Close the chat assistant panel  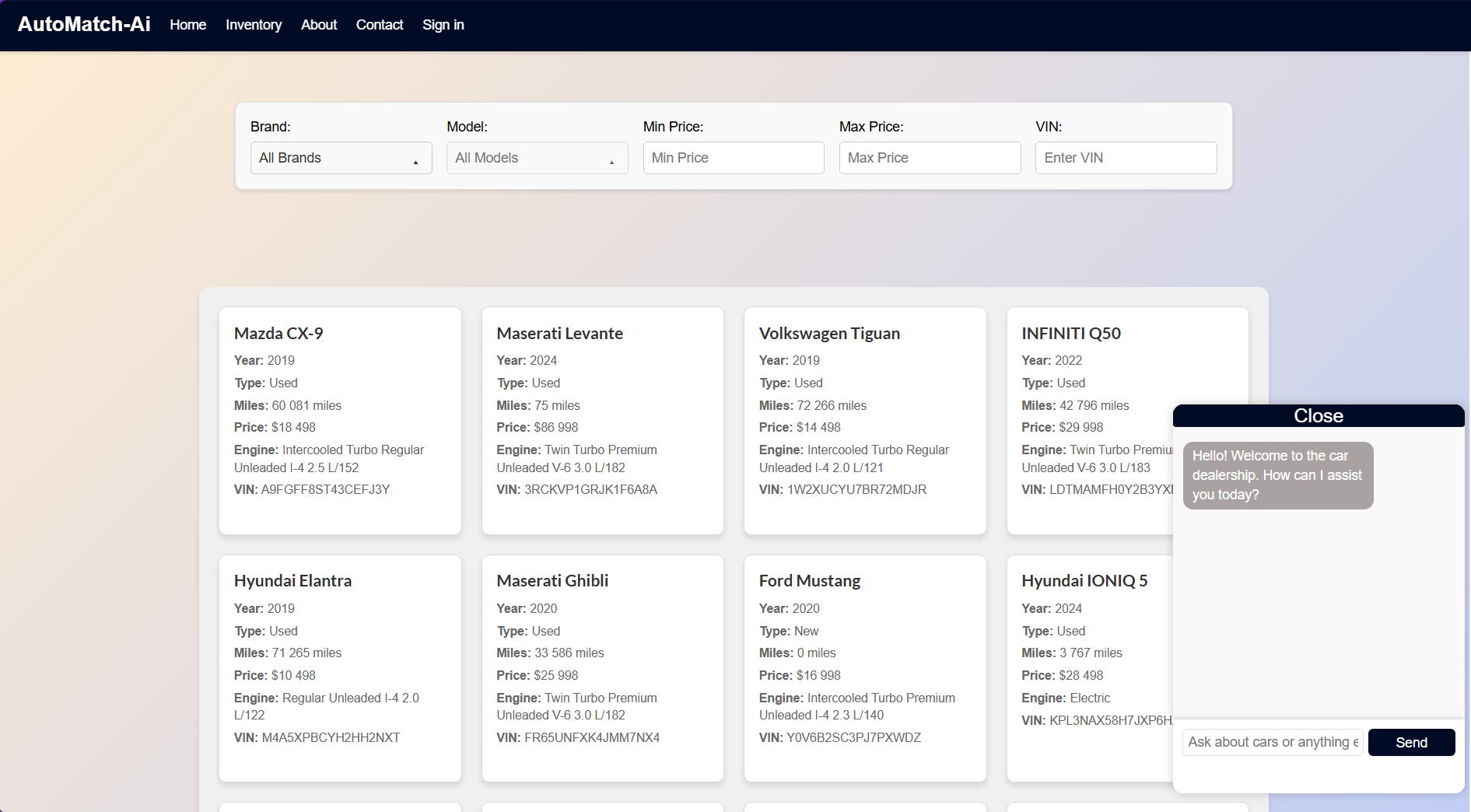click(1319, 416)
